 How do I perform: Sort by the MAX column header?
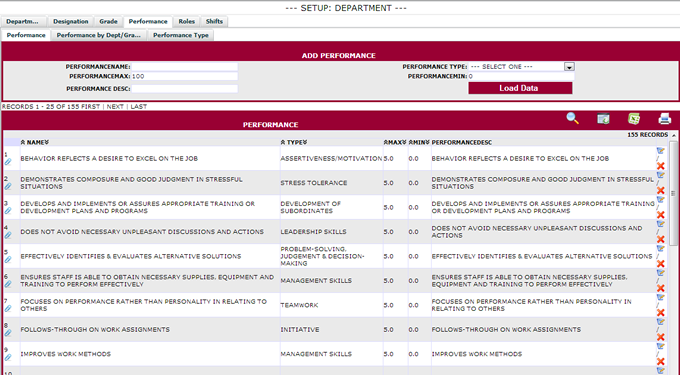(395, 142)
